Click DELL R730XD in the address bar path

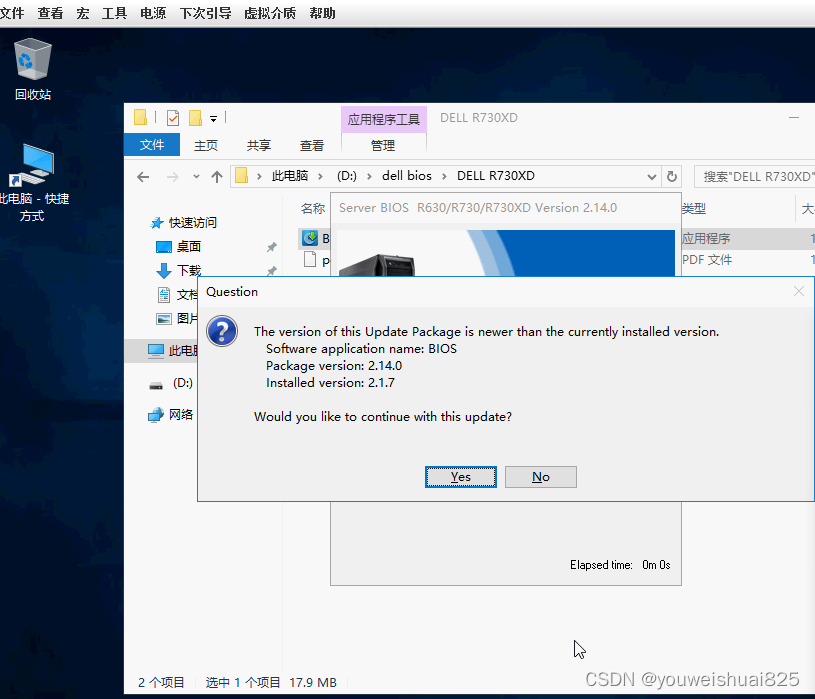tap(496, 176)
